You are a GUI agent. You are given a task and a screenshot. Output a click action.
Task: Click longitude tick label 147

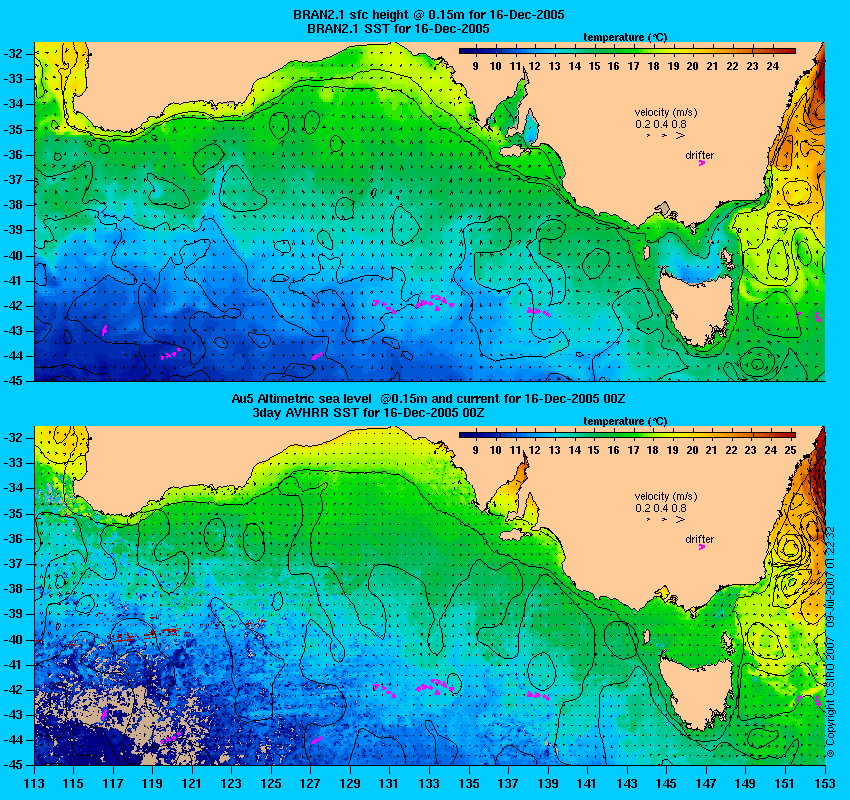pos(706,783)
